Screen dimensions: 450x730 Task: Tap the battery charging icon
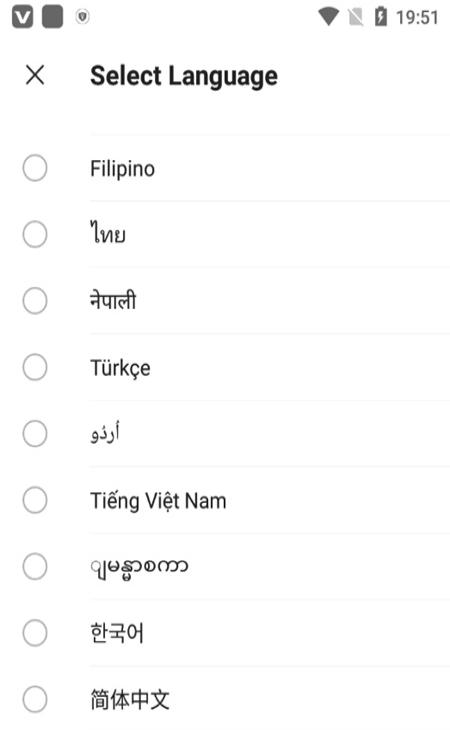coord(381,16)
